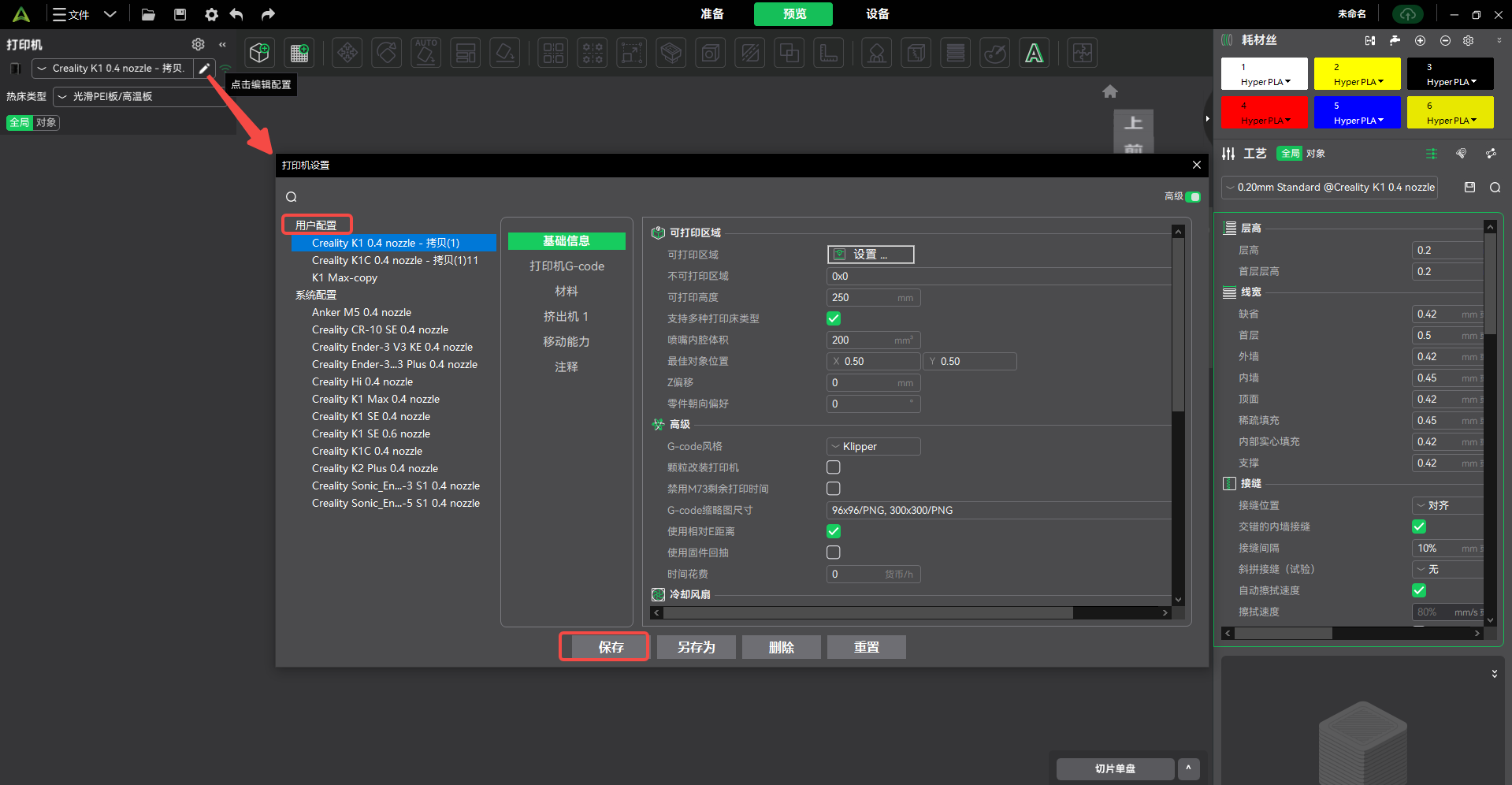This screenshot has width=1512, height=785.
Task: Click the 可打印区域 设置 button
Action: 871,255
